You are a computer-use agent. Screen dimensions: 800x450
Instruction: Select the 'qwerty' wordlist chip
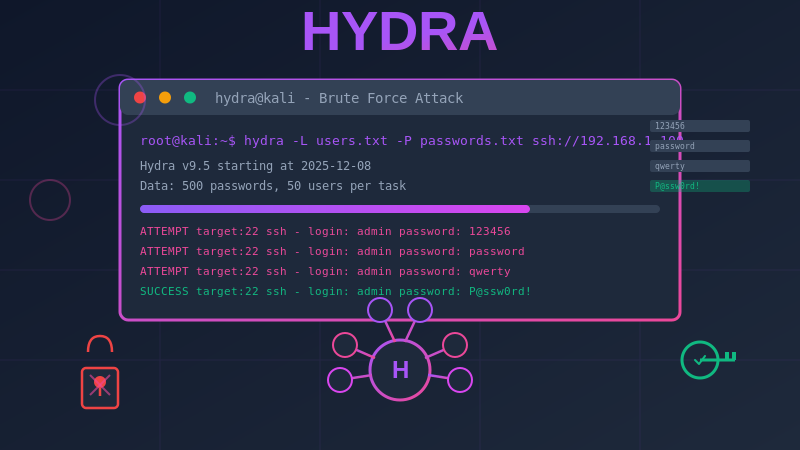(x=700, y=166)
